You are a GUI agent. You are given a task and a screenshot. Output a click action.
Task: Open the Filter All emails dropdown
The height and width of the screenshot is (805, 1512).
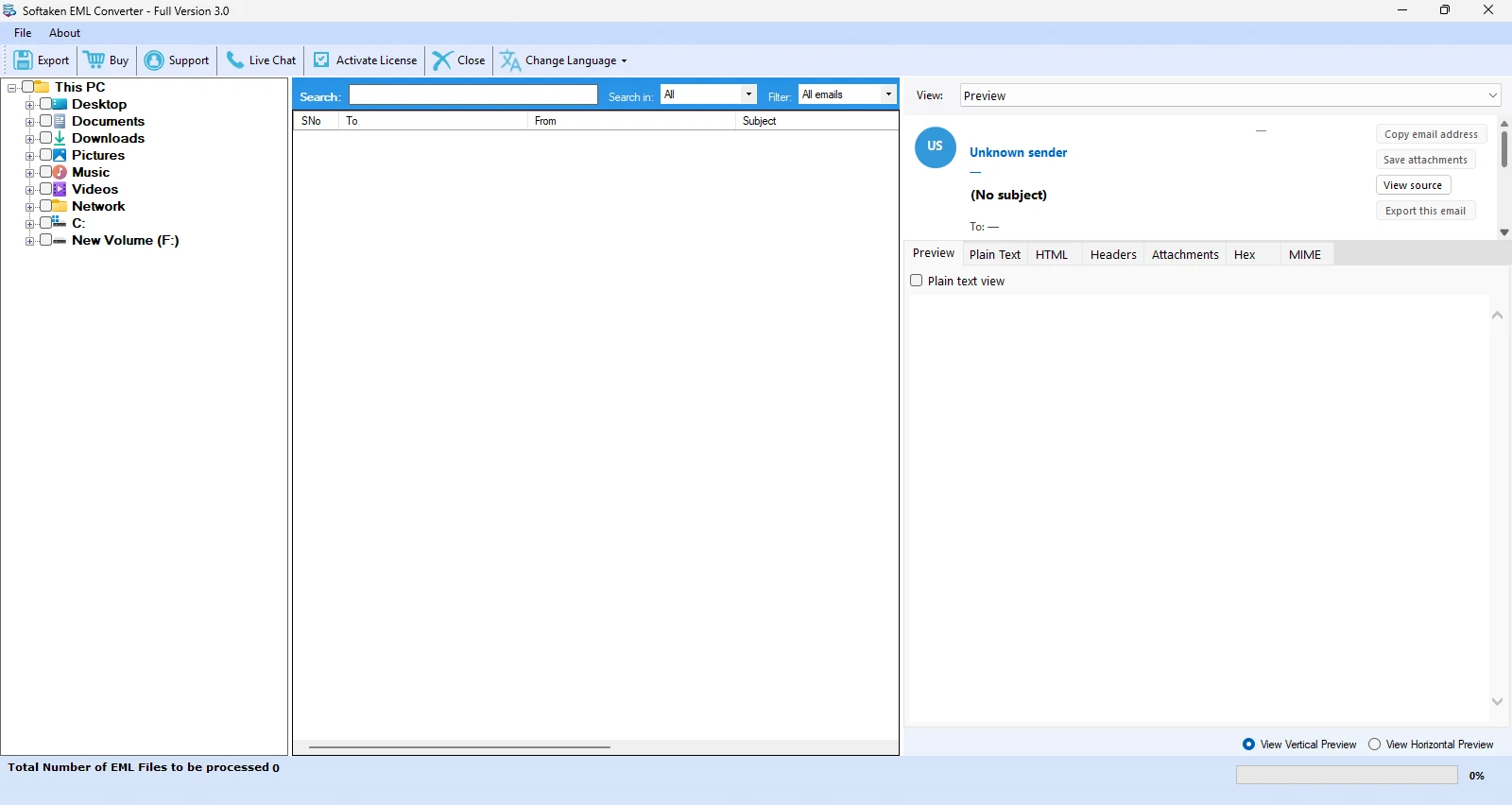point(847,94)
